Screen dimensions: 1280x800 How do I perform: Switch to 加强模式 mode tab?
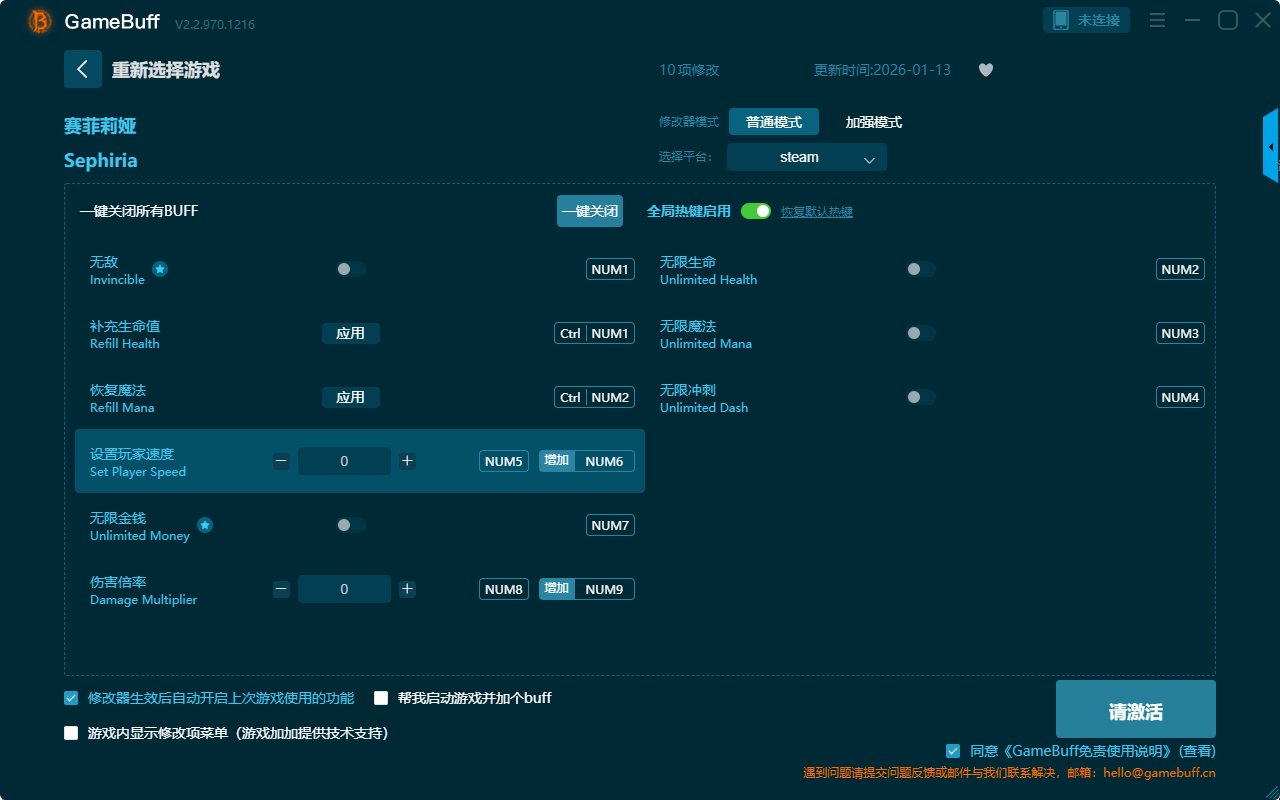[873, 122]
